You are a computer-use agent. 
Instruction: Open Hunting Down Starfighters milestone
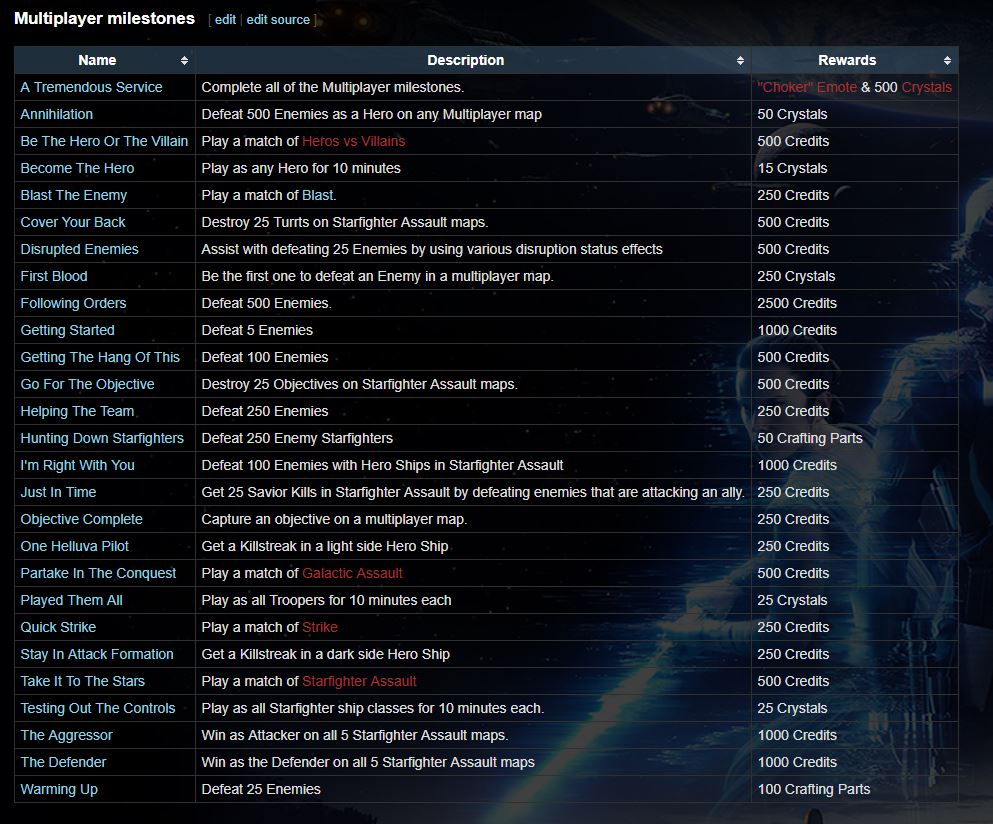point(102,438)
